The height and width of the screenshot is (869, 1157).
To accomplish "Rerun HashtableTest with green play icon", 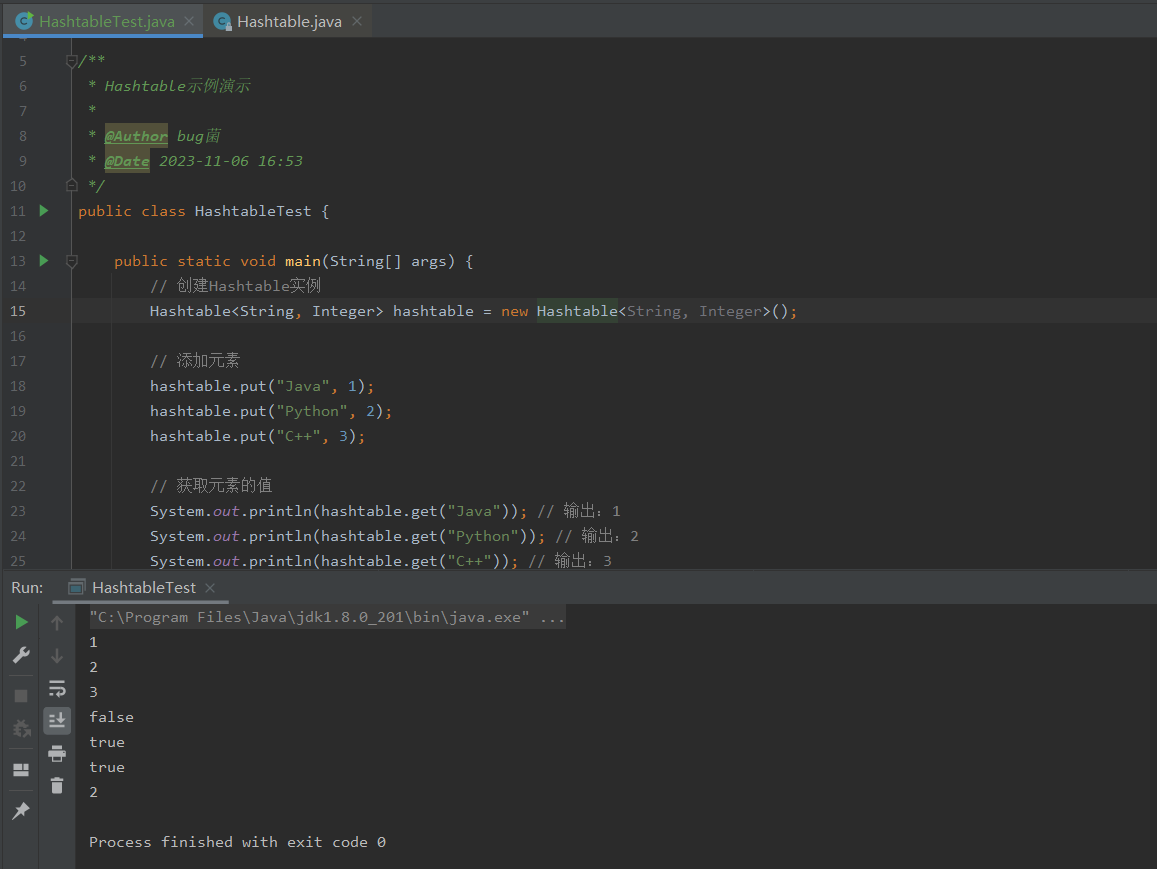I will click(x=21, y=622).
